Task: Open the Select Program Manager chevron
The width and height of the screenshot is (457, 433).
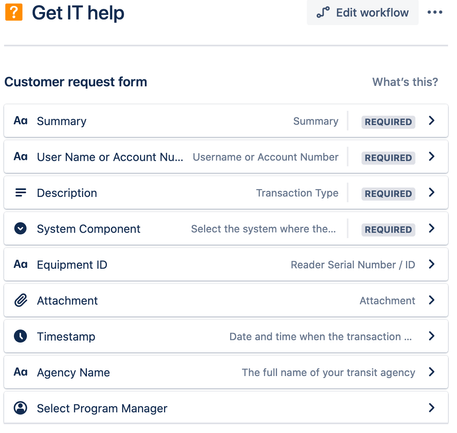Action: pyautogui.click(x=432, y=408)
